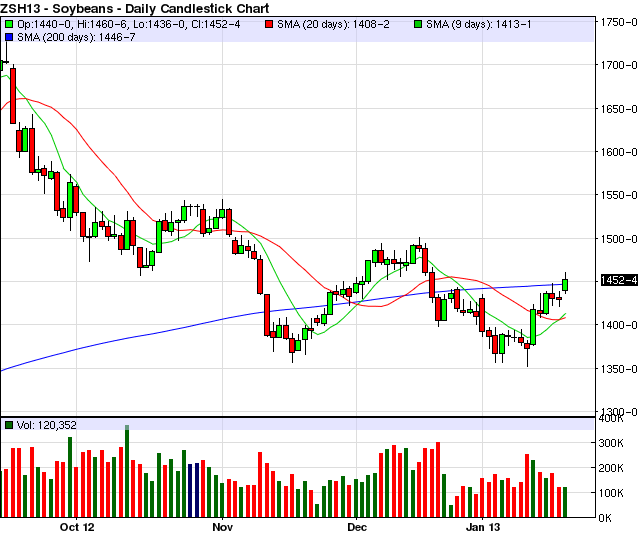Click the SMA (20 days): 1408-2 label
The height and width of the screenshot is (536, 640).
333,24
